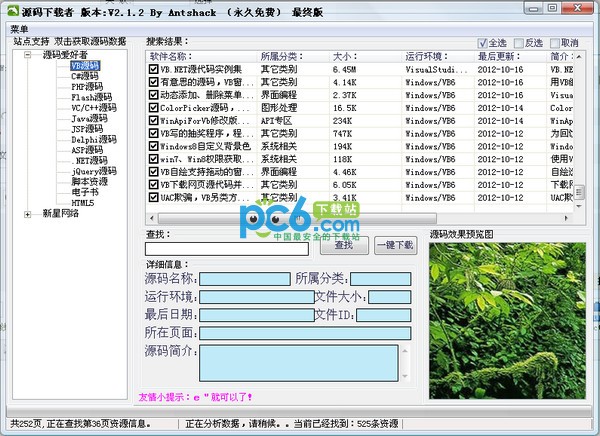Sort by 所属分类 column header
The height and width of the screenshot is (436, 600).
(x=293, y=57)
